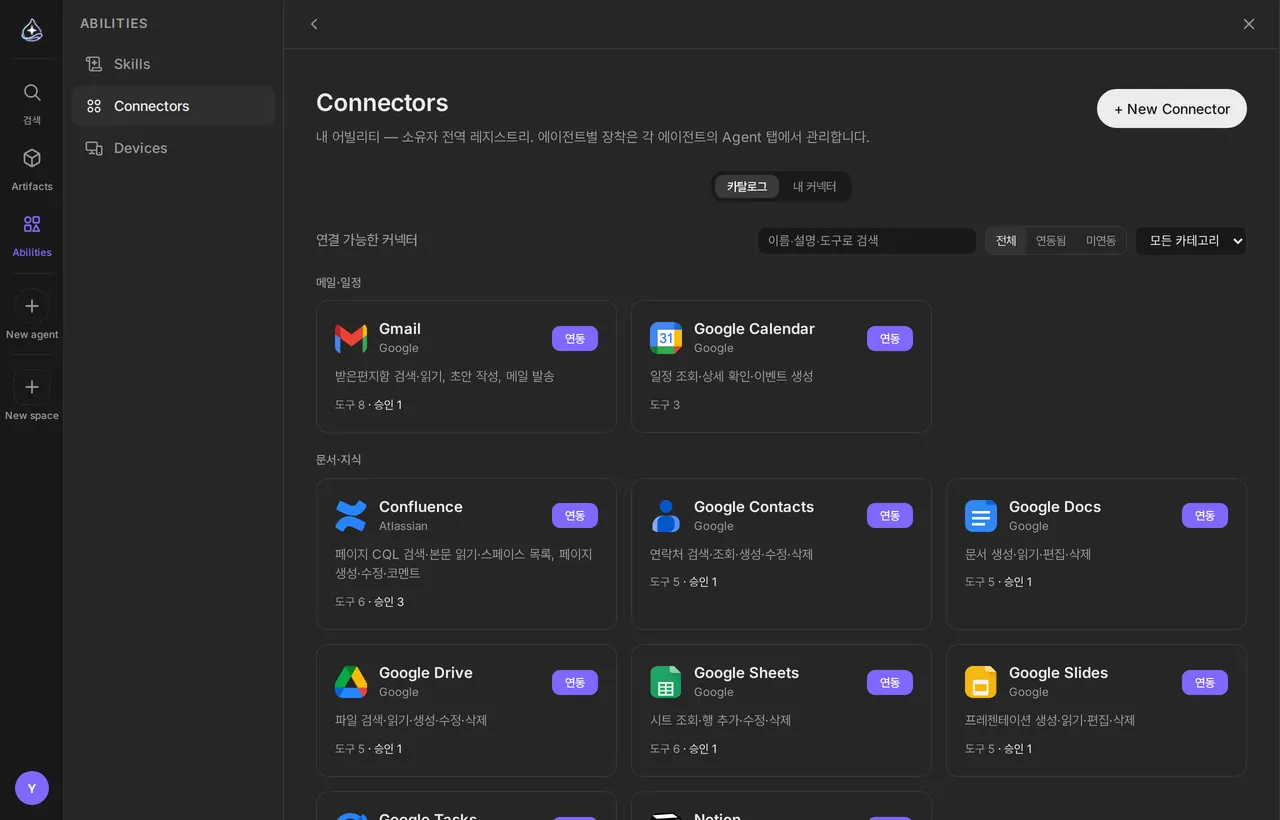1280x820 pixels.
Task: Select the Abilities grid icon
Action: (32, 224)
